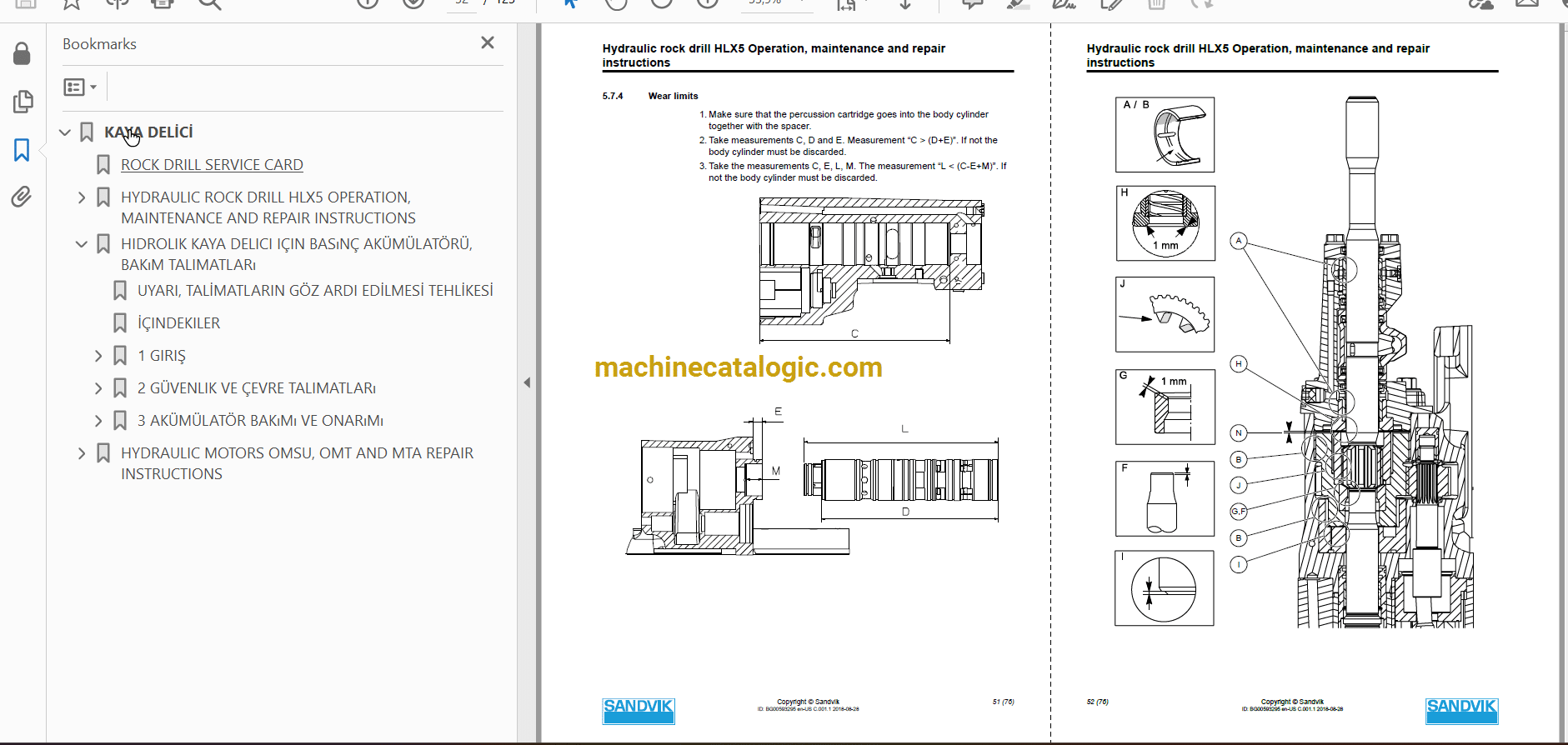Go to the İÇINDEKILER bookmark

(x=178, y=323)
